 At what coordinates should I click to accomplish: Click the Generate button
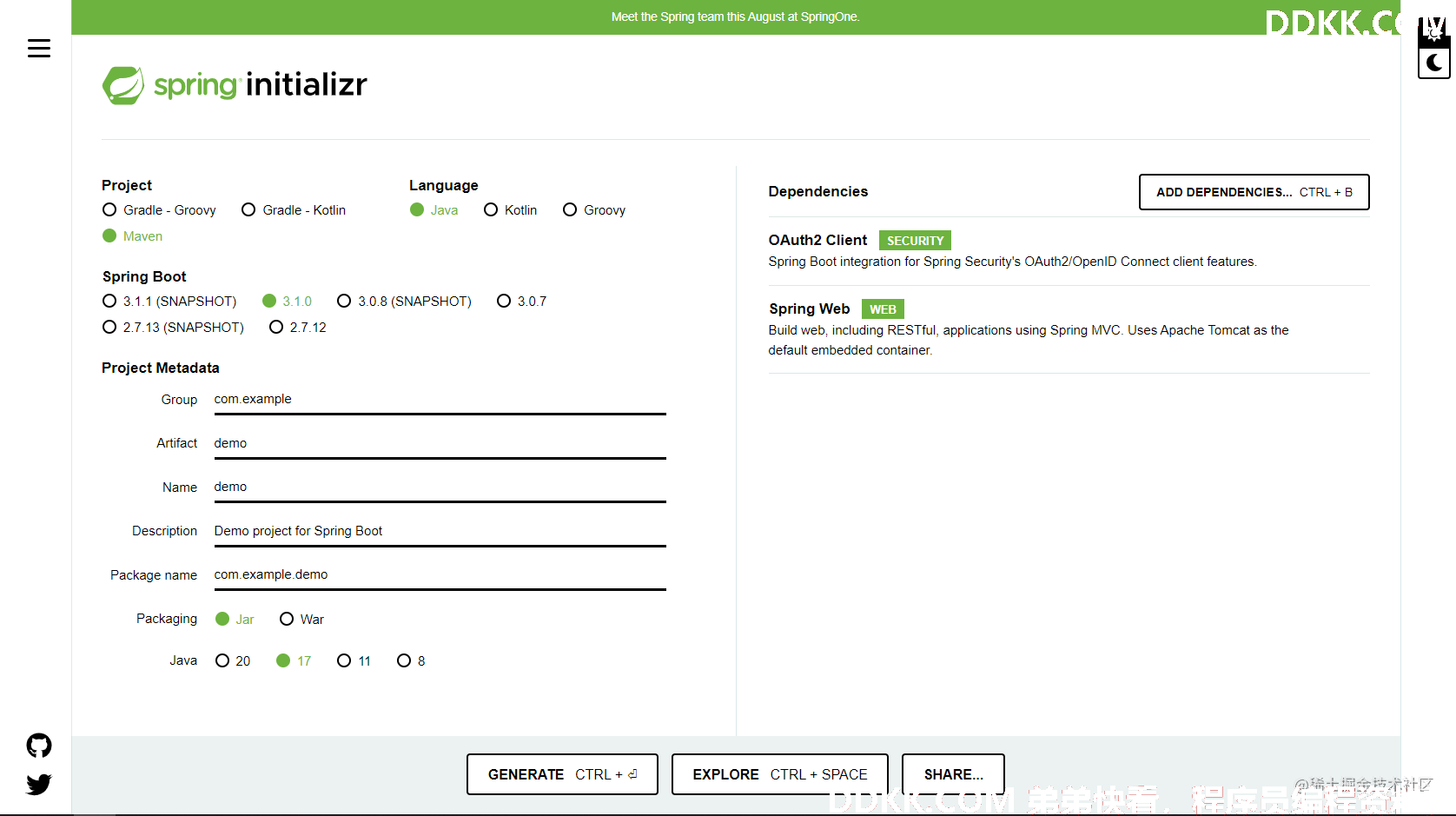562,774
